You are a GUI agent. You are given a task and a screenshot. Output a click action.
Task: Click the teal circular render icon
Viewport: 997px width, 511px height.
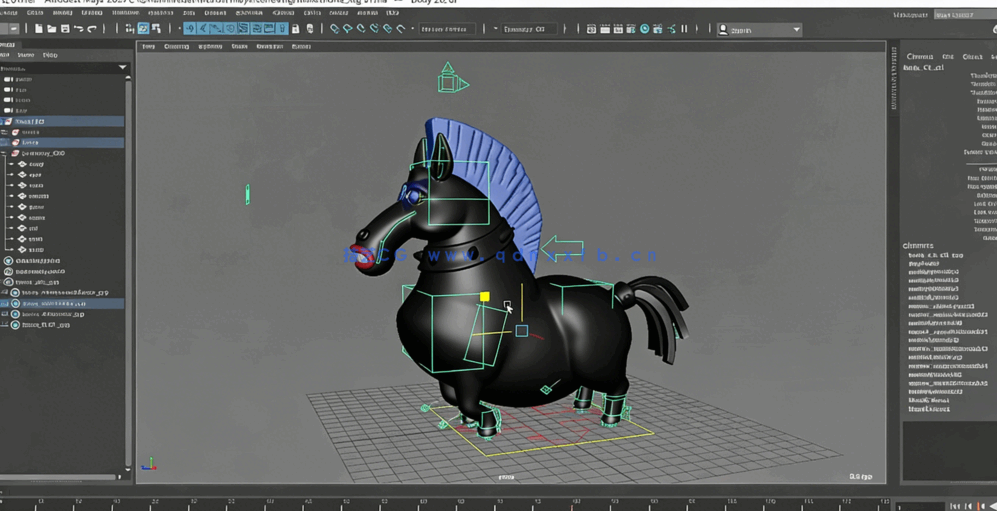(x=644, y=29)
